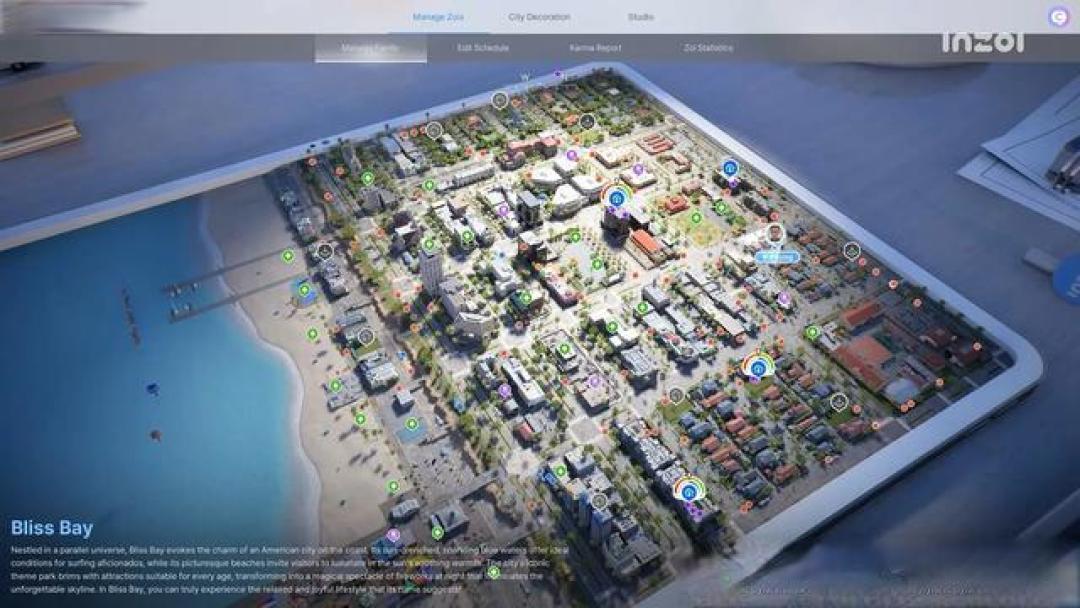This screenshot has height=608, width=1080.
Task: Select the southernmost rainbow home marker
Action: click(689, 491)
